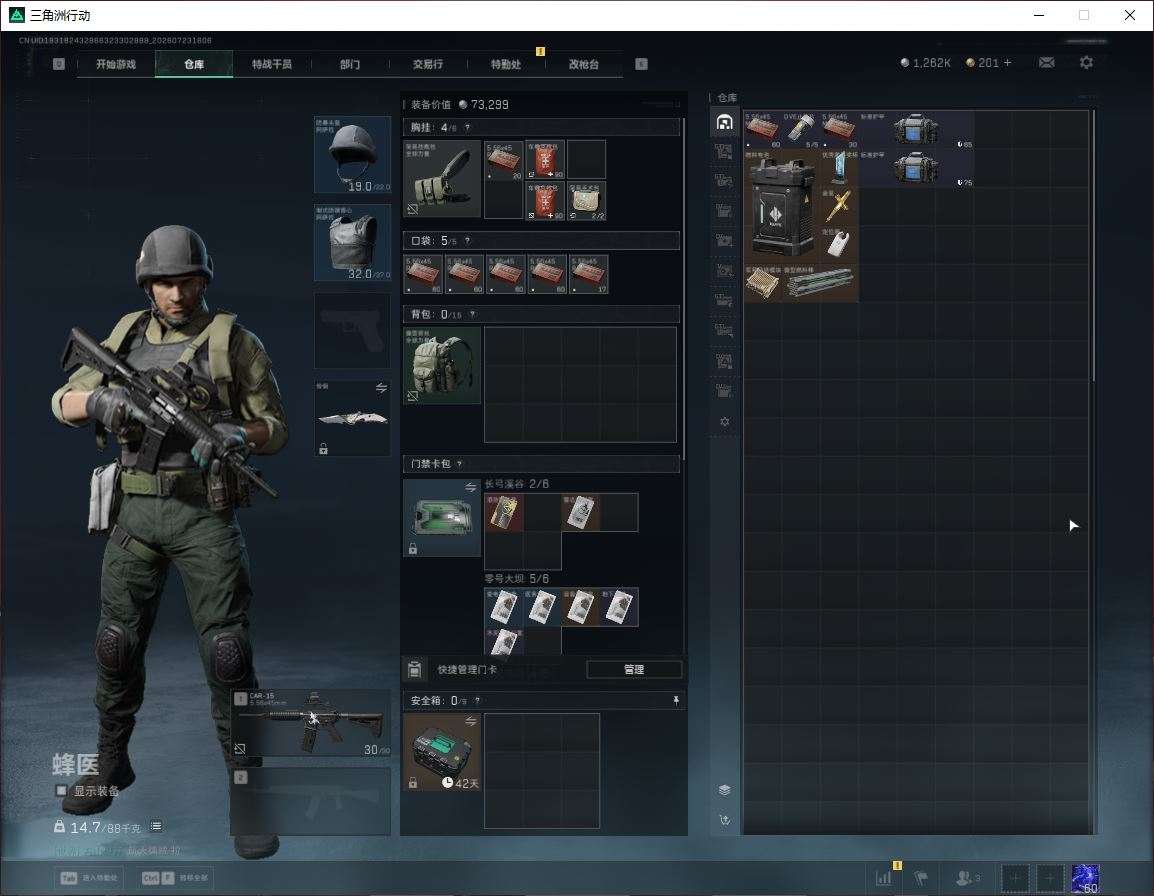The height and width of the screenshot is (896, 1154).
Task: Click the stack sort icon below warehouse
Action: tap(724, 790)
